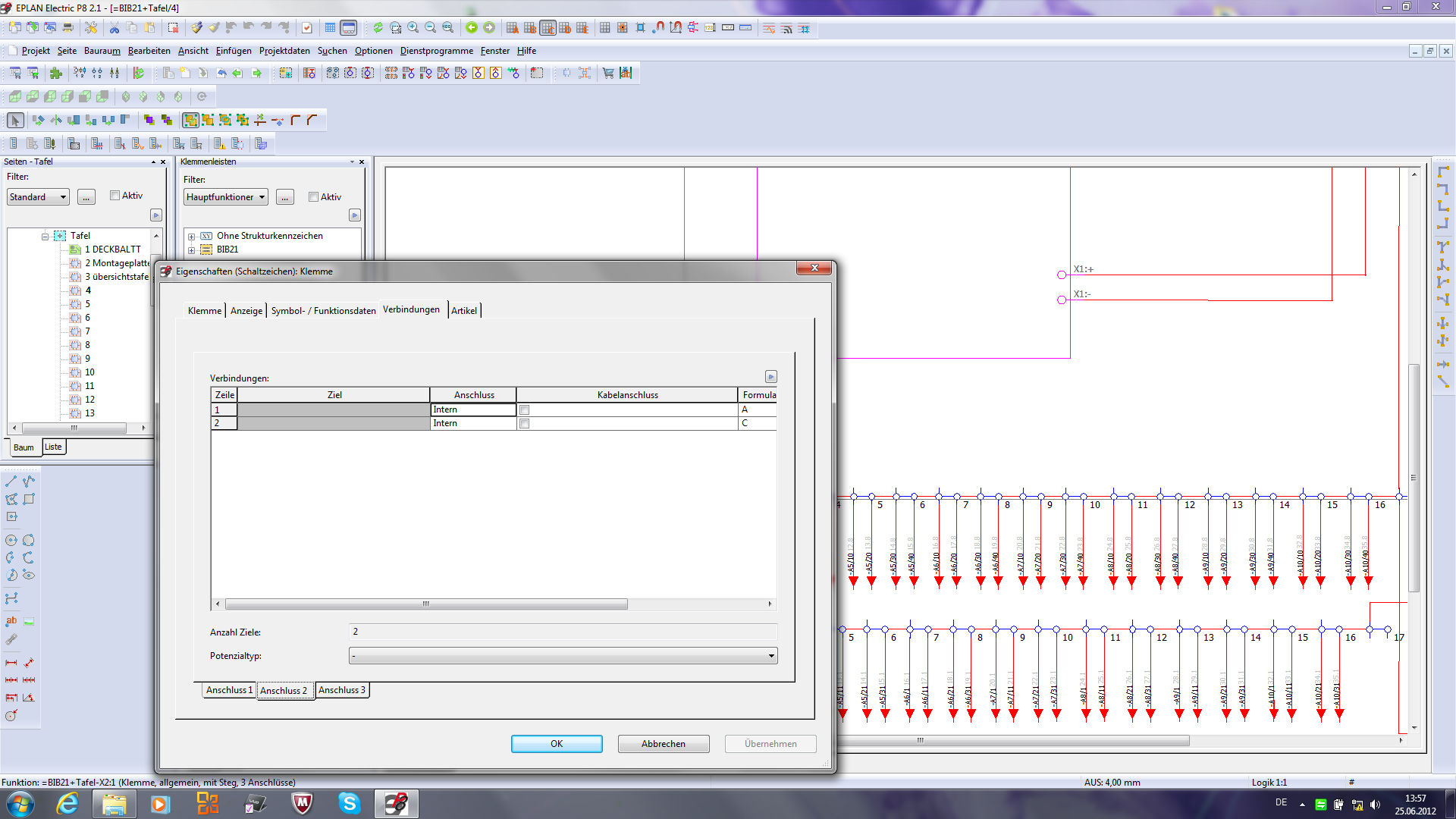The width and height of the screenshot is (1456, 819).
Task: Check Kabelanschluss checkbox in row 1
Action: tap(524, 410)
